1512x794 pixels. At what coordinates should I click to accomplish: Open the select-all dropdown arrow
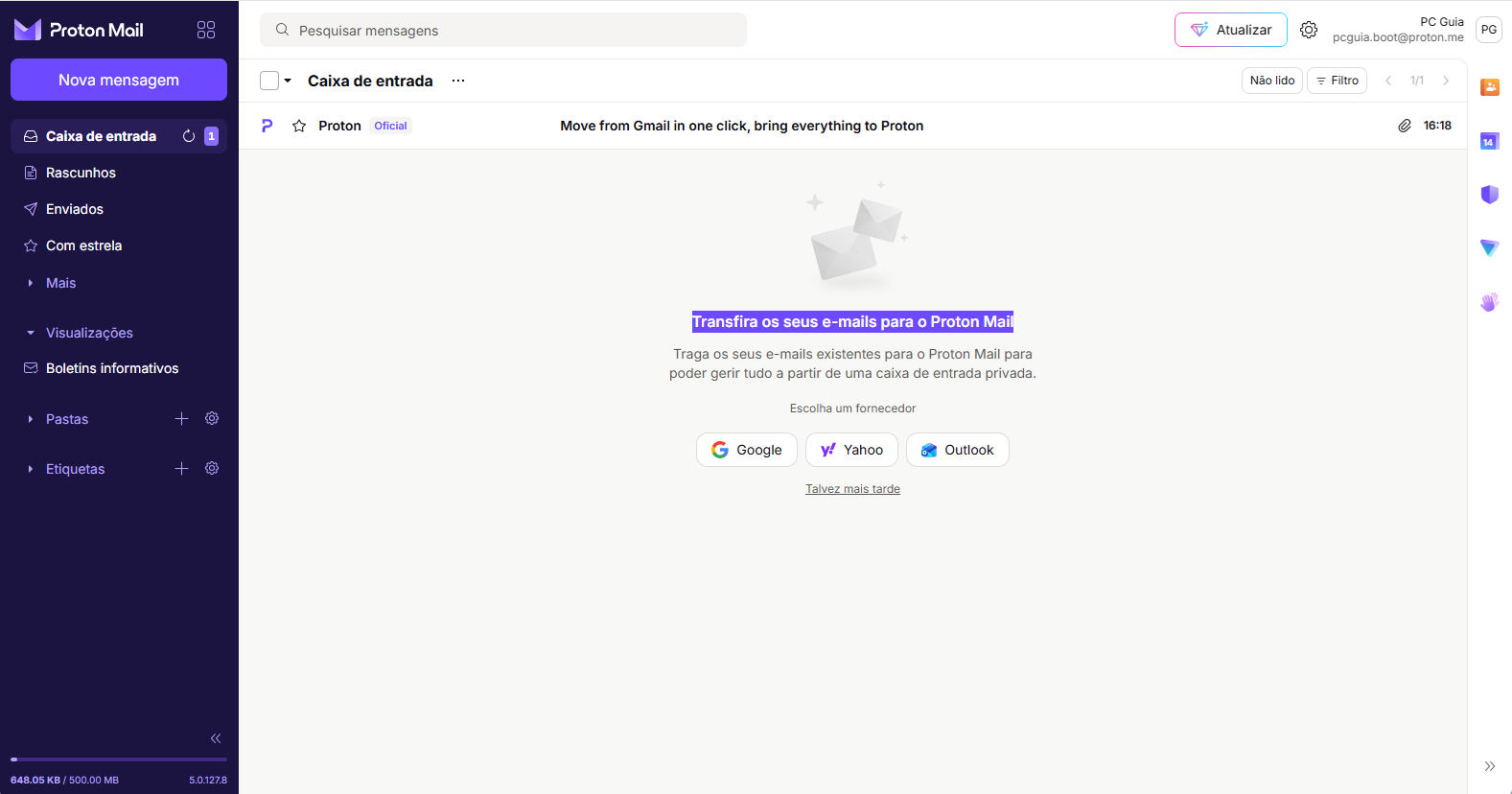(x=288, y=81)
